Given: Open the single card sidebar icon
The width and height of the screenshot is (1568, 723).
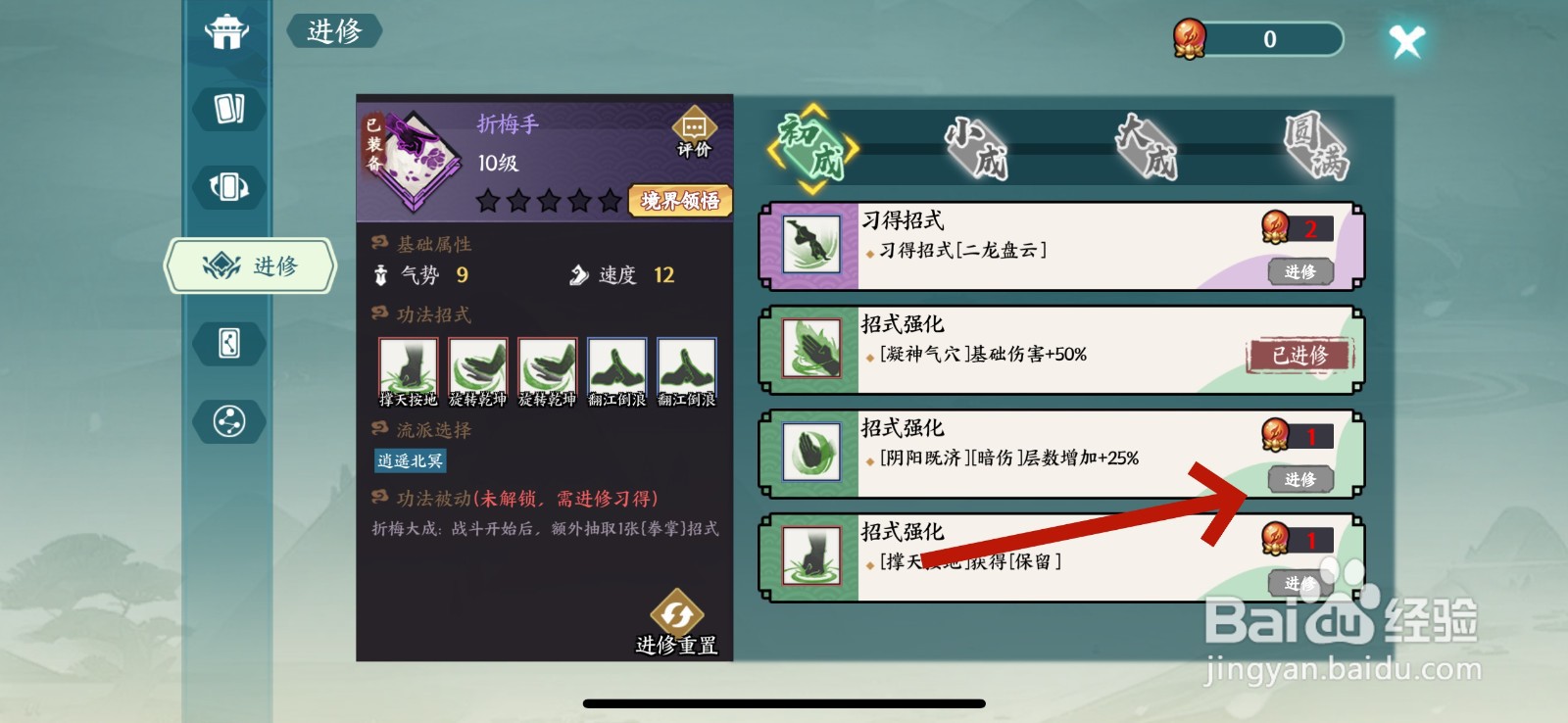Looking at the screenshot, I should (x=229, y=343).
